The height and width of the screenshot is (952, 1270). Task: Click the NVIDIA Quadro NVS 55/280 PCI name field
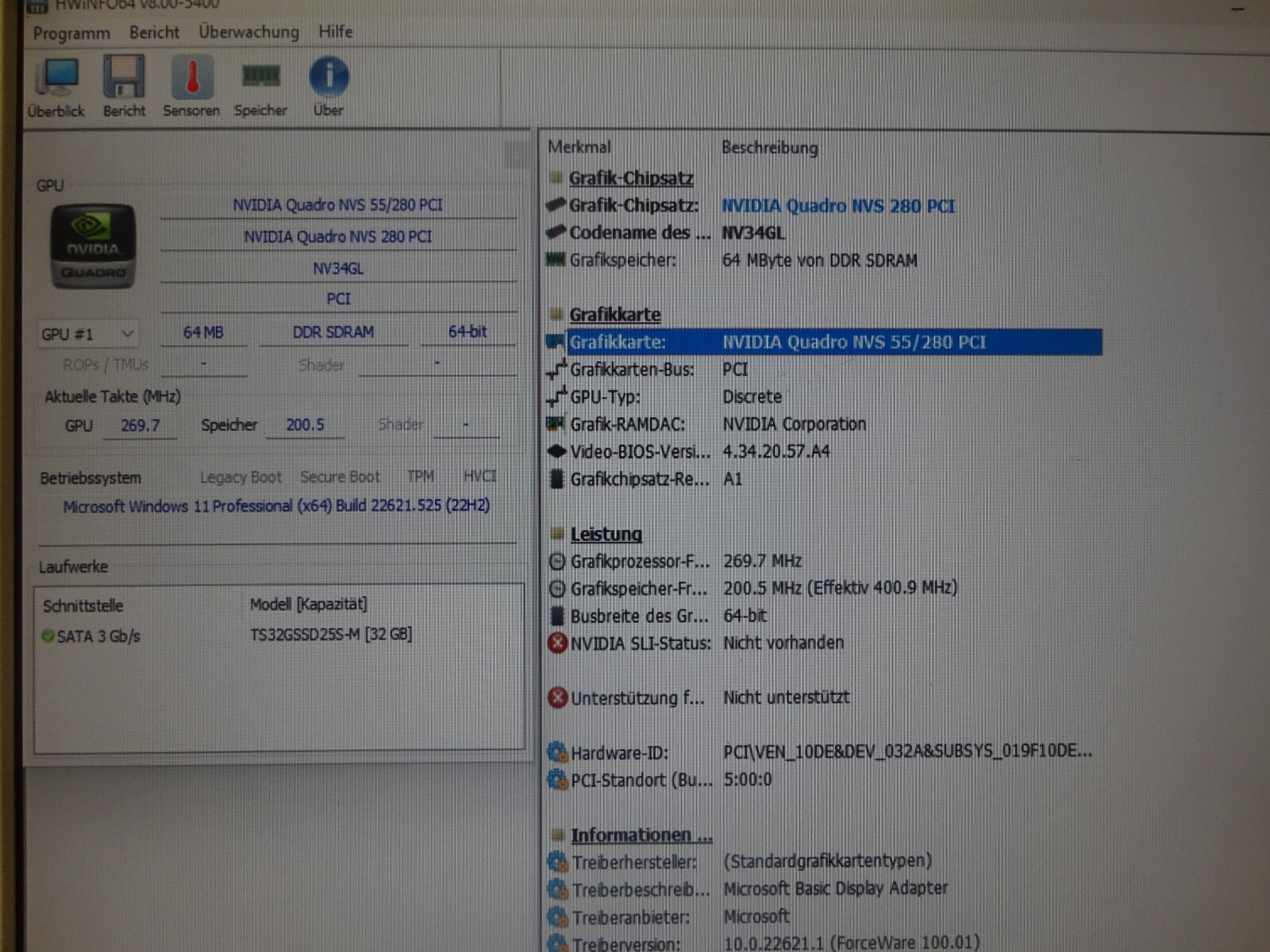(338, 205)
